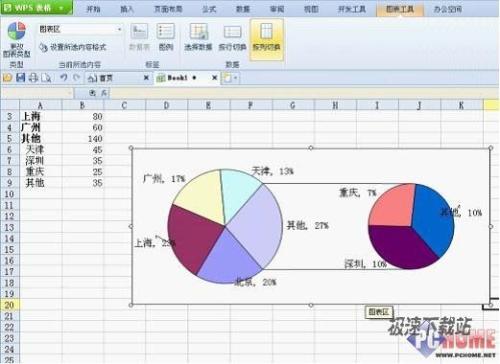Toggle the highlighted switch by column button
Viewport: 500px width, 364px height.
pos(266,39)
